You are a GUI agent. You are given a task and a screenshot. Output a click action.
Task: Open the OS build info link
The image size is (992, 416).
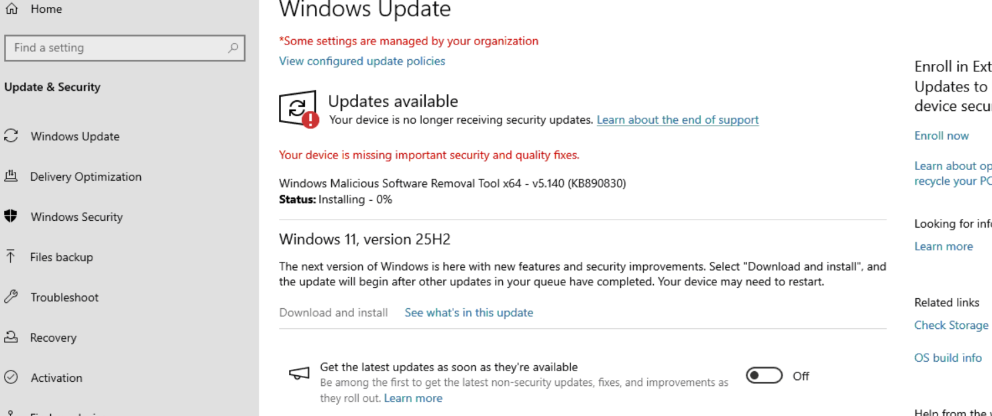point(948,357)
